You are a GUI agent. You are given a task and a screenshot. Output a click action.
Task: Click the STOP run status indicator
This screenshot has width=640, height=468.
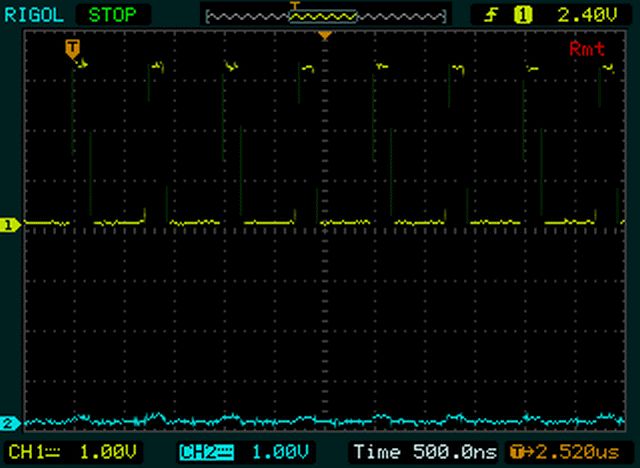point(112,16)
